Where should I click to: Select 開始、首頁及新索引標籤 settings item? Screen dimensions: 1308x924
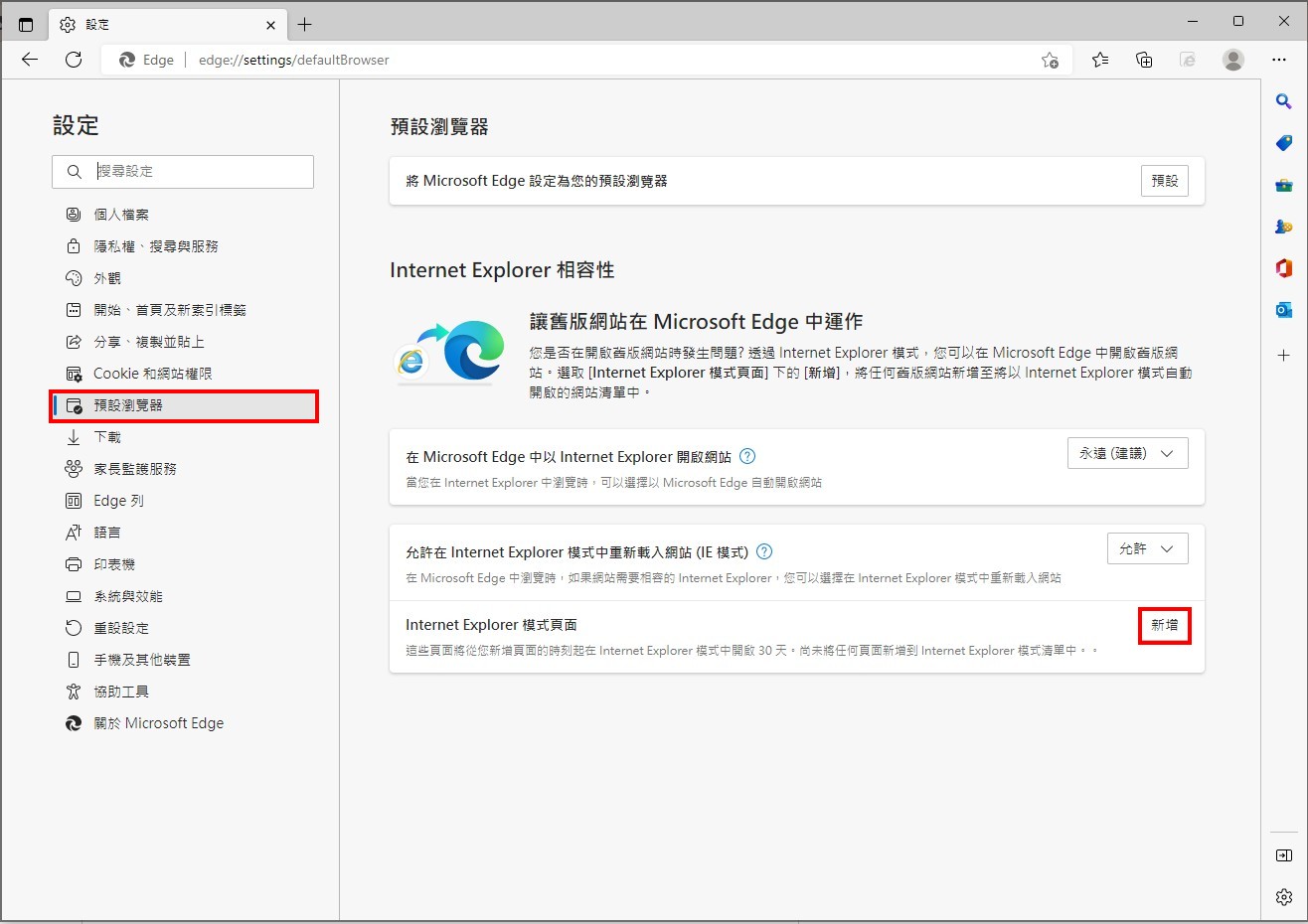pos(184,310)
